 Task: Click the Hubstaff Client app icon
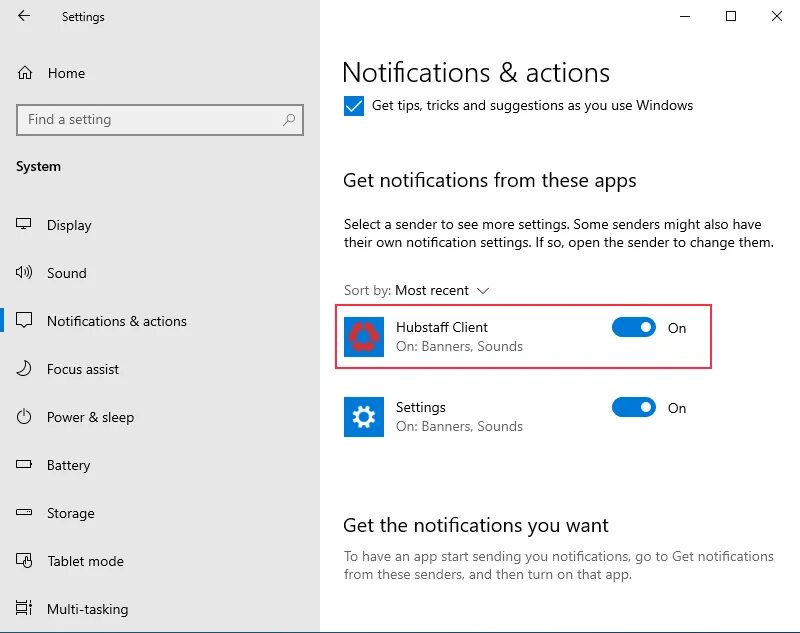click(364, 337)
